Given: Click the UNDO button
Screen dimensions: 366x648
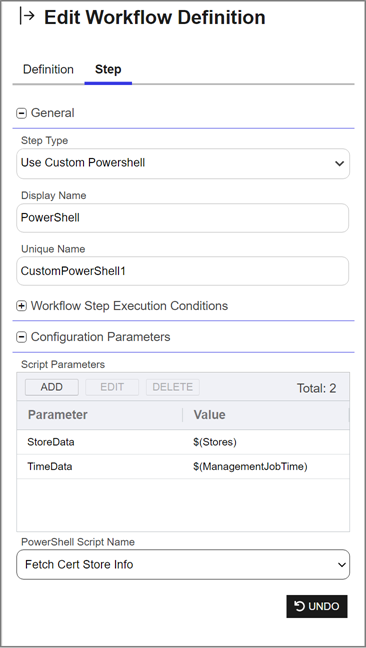Looking at the screenshot, I should pyautogui.click(x=317, y=606).
